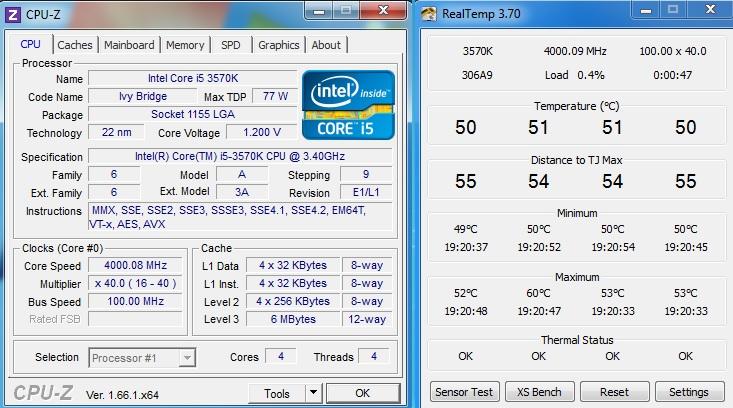The image size is (733, 408).
Task: Click the Package value Socket 1155 LGA
Action: (x=193, y=114)
